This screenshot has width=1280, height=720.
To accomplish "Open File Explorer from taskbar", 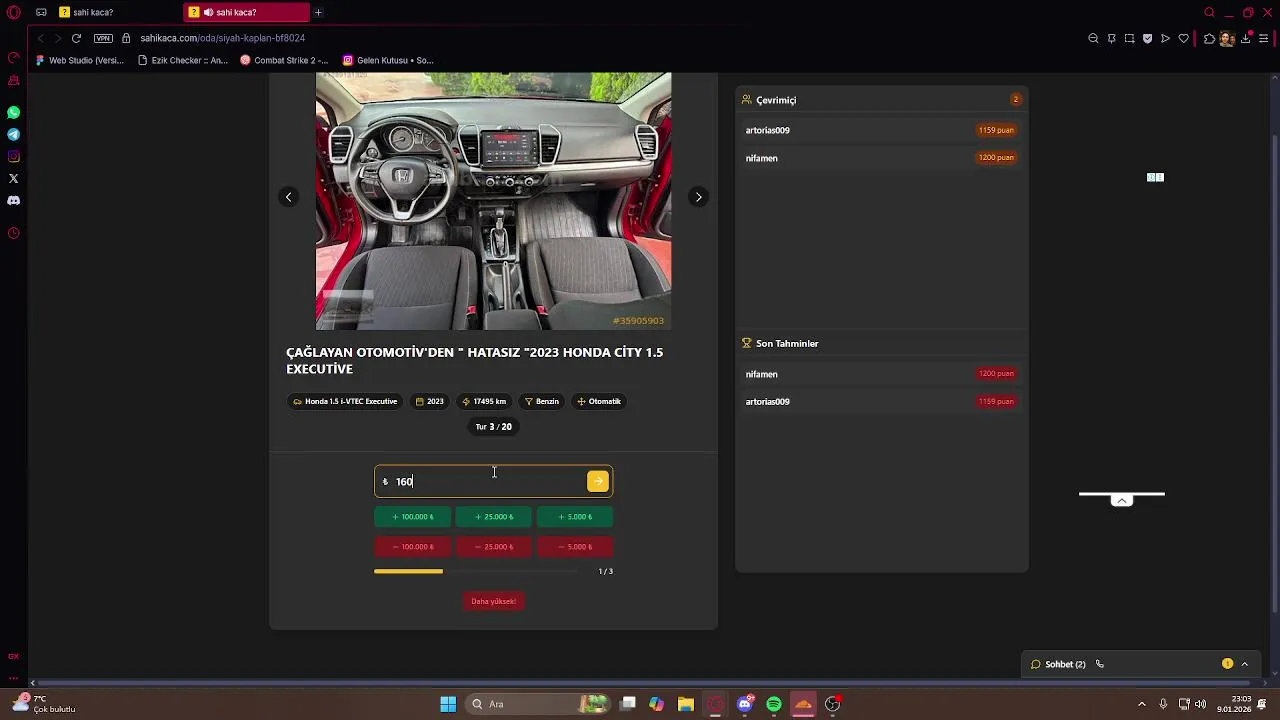I will (685, 704).
